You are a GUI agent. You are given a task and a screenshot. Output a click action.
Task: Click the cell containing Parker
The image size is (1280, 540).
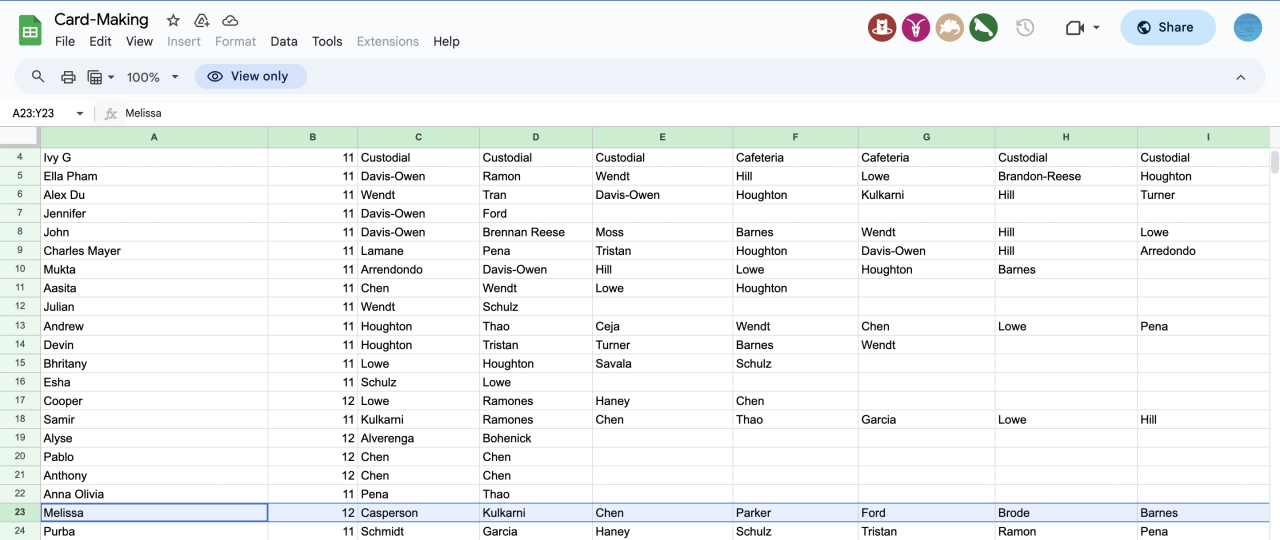pyautogui.click(x=795, y=513)
